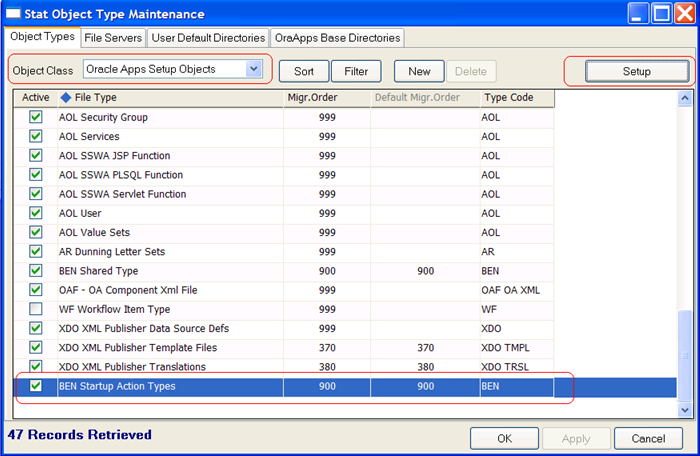This screenshot has height=456, width=700.
Task: Click the Type Code column header
Action: point(509,98)
